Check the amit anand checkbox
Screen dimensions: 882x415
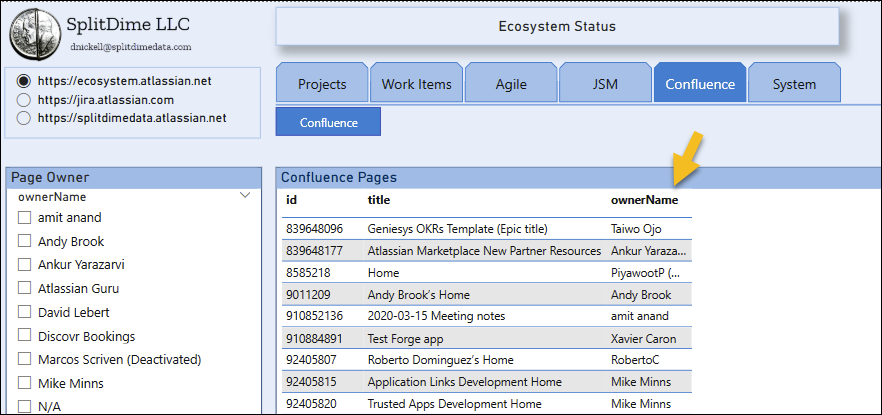click(25, 218)
